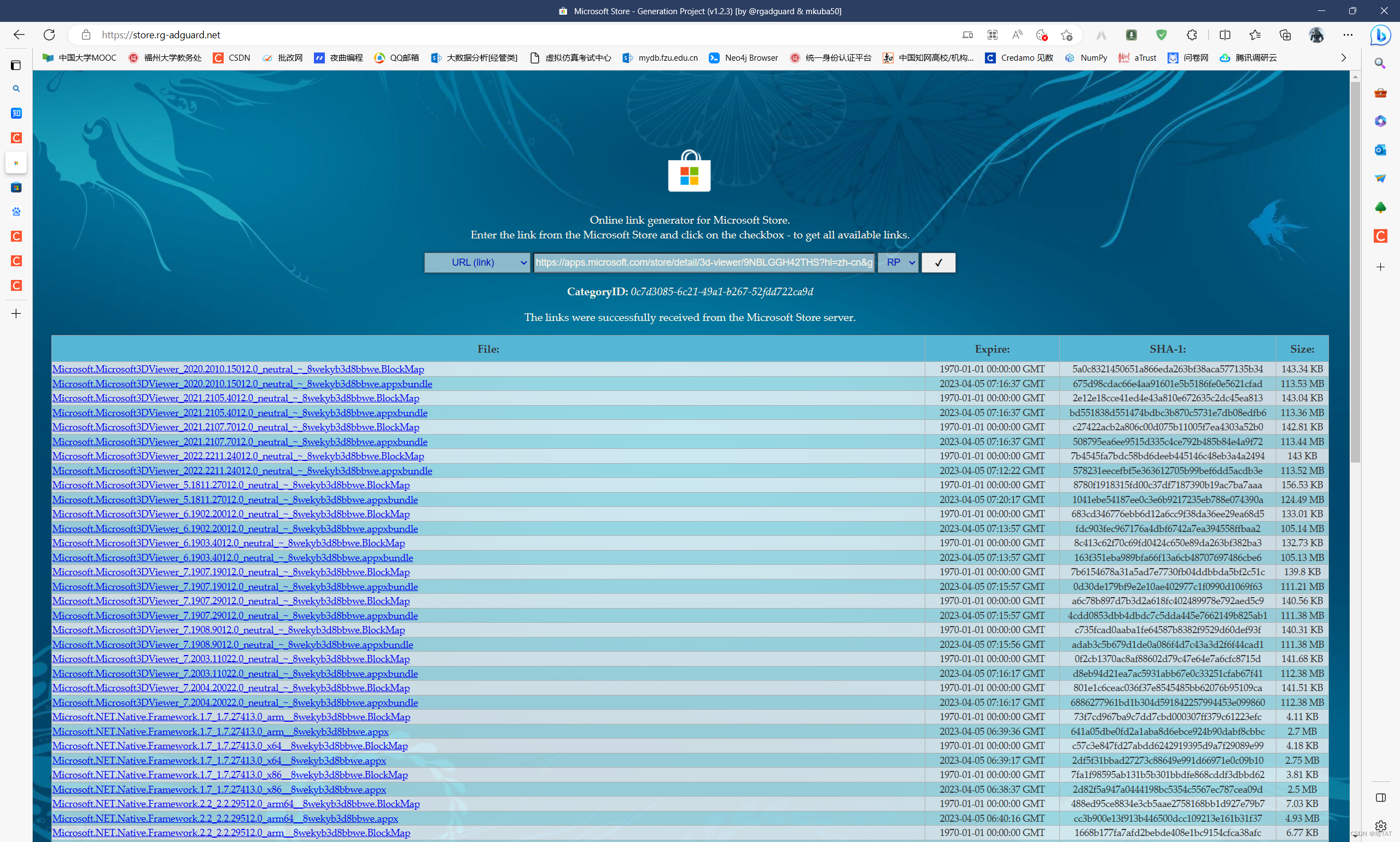
Task: Open the QR apps icon in address bar
Action: point(992,34)
